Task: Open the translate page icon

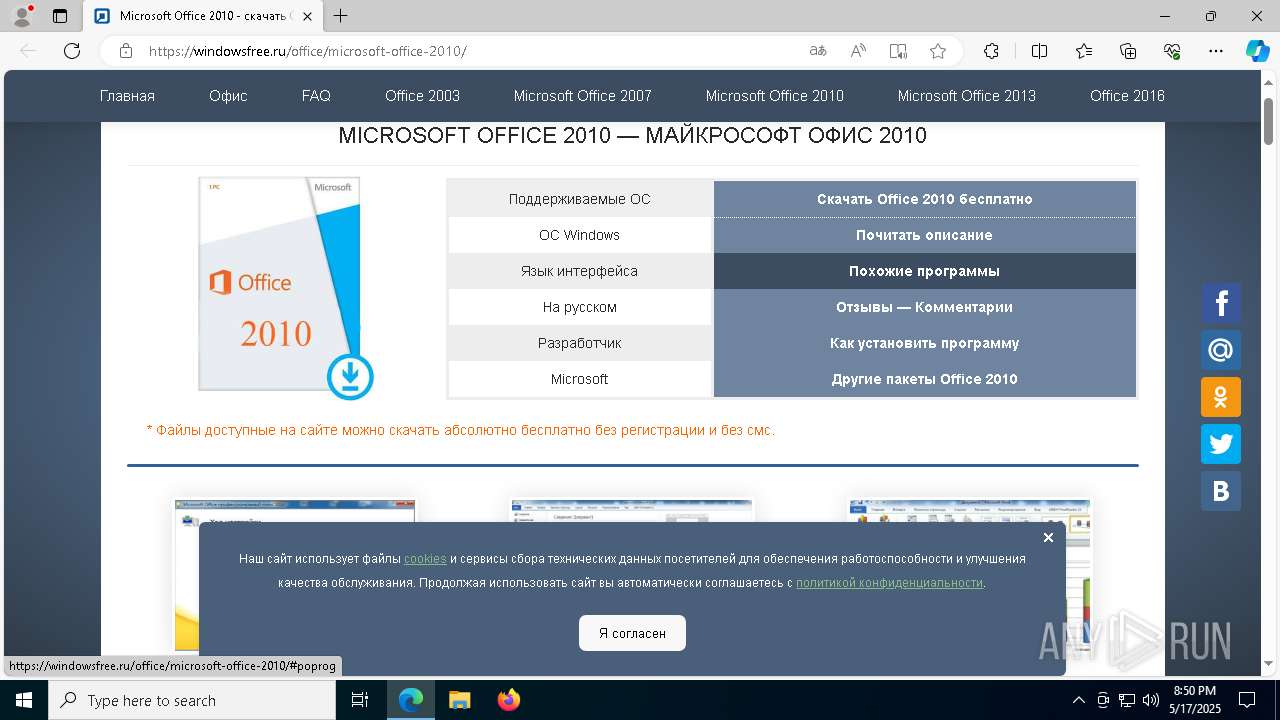Action: tap(818, 51)
